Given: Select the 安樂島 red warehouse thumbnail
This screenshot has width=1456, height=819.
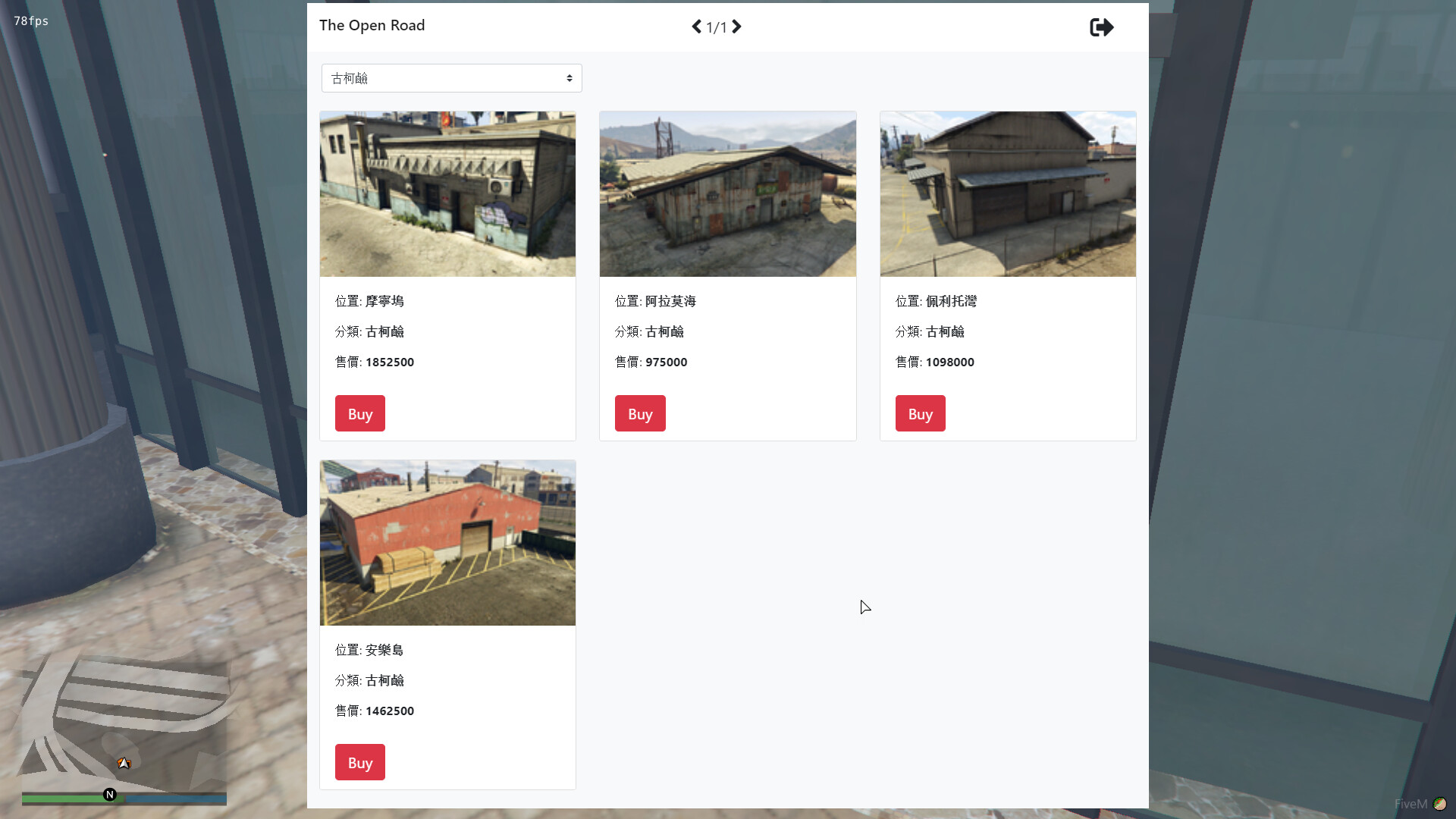Looking at the screenshot, I should coord(447,543).
